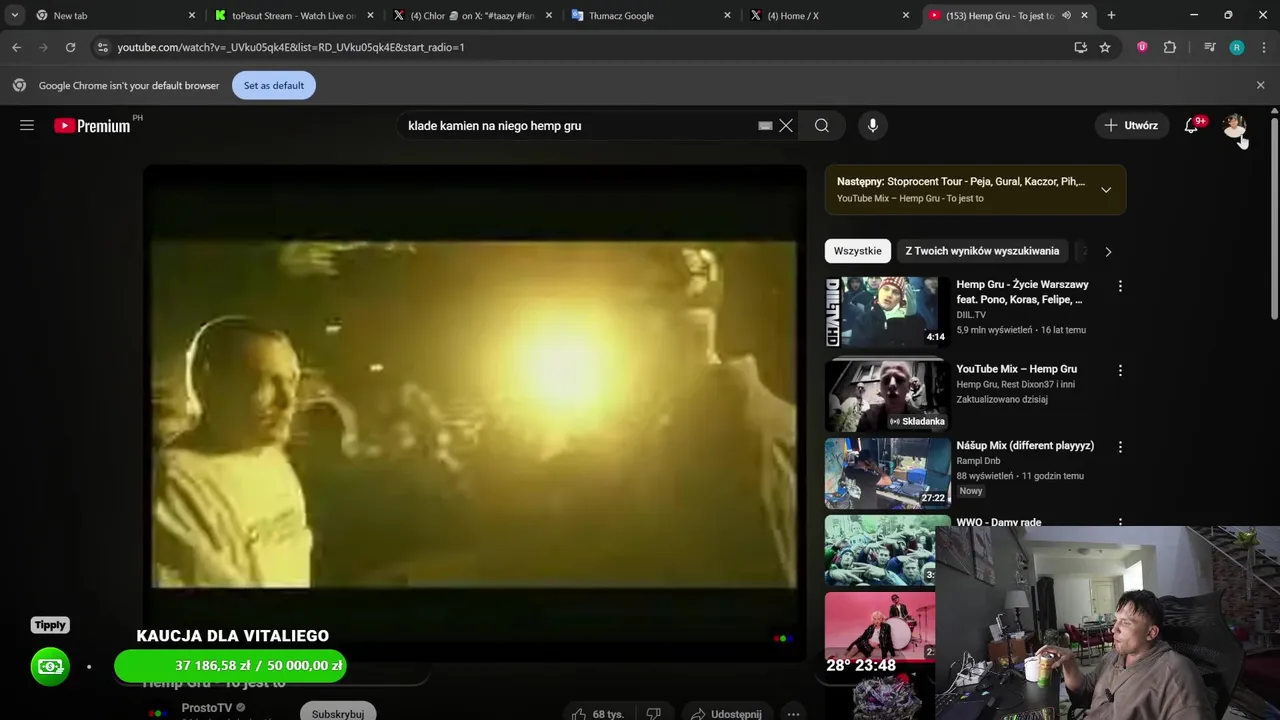This screenshot has width=1280, height=720.
Task: Open the YouTube hamburger guide menu
Action: coord(27,125)
